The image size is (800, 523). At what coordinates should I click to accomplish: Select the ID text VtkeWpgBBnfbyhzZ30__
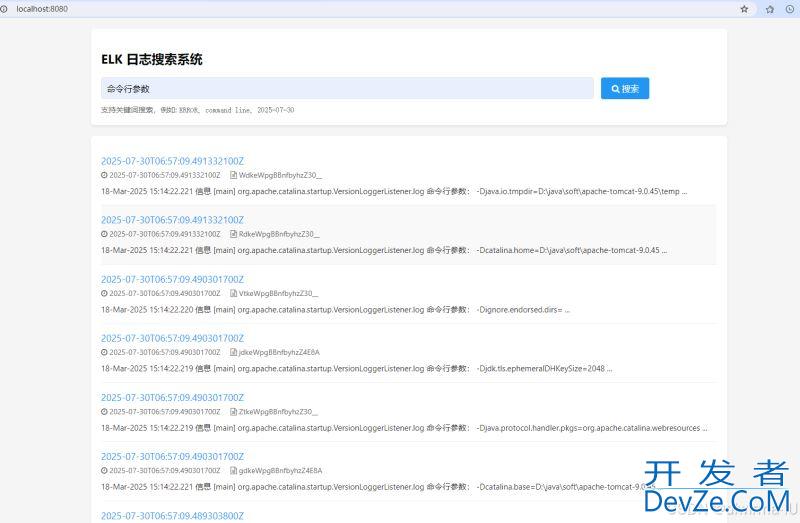point(279,293)
